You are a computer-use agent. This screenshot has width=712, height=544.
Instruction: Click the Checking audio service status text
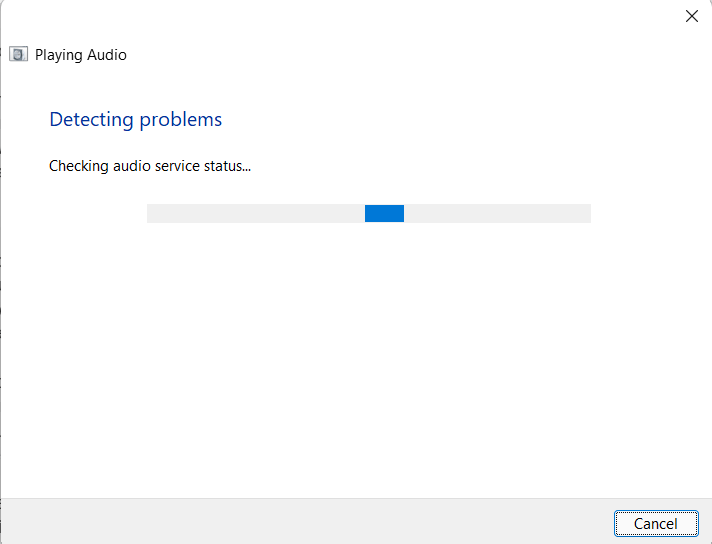[150, 166]
